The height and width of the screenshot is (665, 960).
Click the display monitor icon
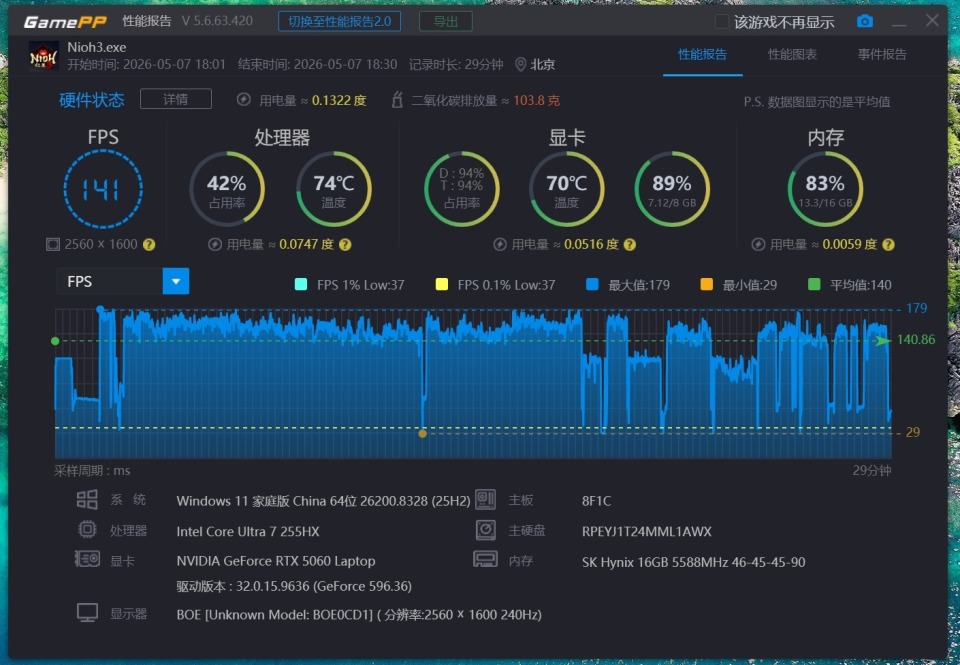[87, 613]
